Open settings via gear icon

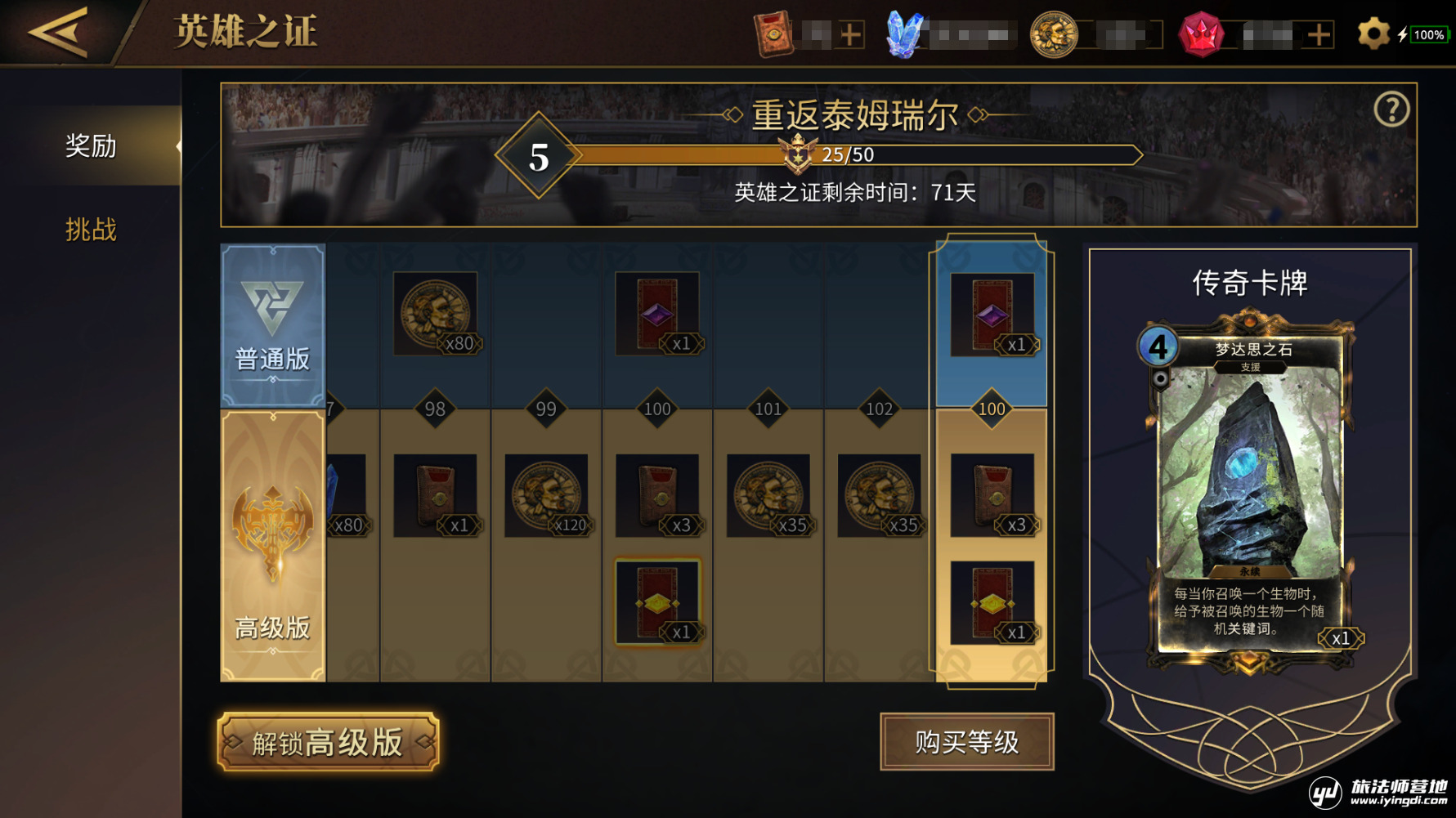(x=1373, y=34)
